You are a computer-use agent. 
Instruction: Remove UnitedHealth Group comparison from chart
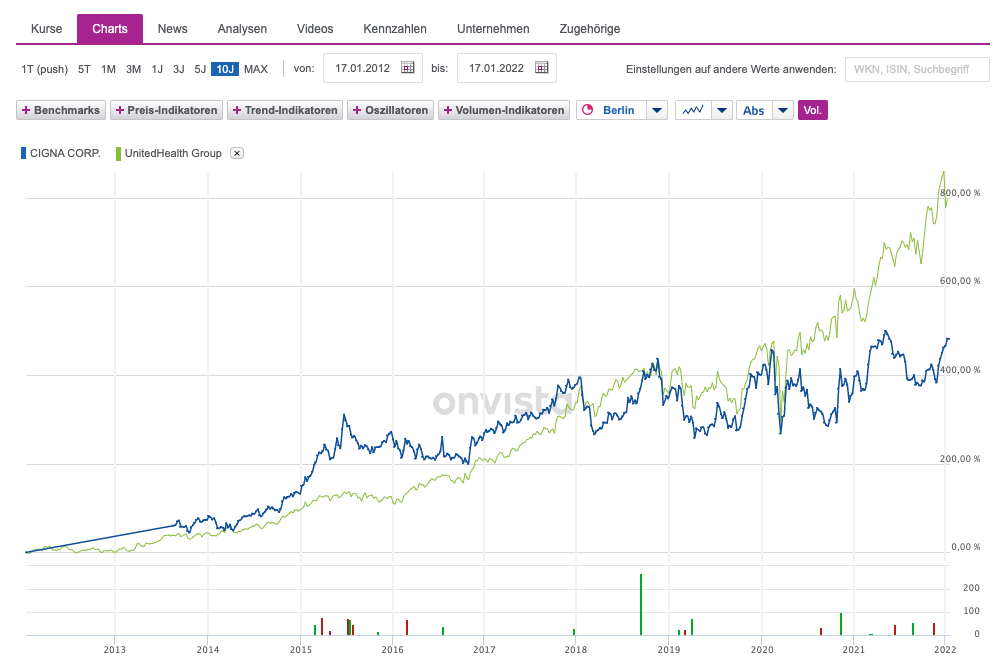coord(237,153)
